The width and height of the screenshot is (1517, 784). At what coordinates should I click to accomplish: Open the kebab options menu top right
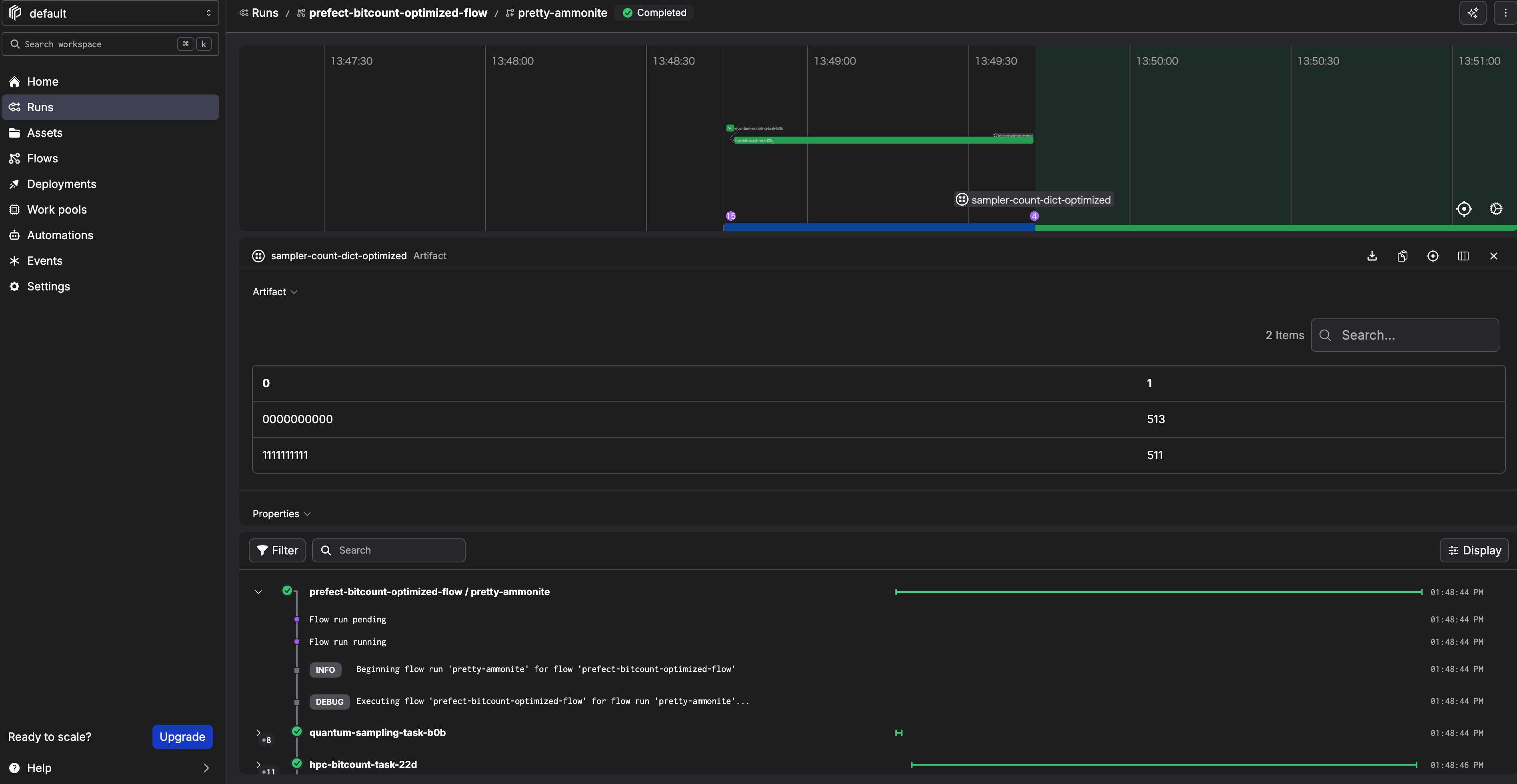pos(1505,13)
